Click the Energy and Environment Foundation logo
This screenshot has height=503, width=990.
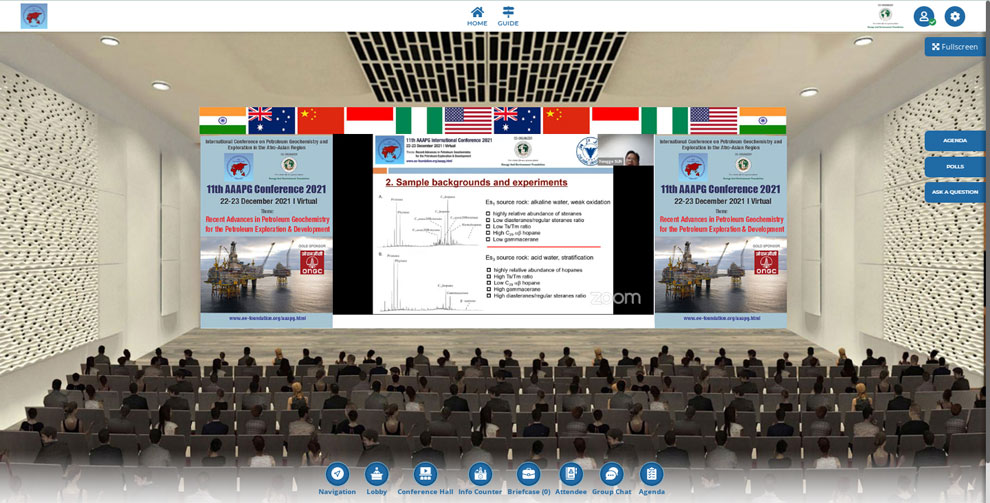[x=885, y=16]
